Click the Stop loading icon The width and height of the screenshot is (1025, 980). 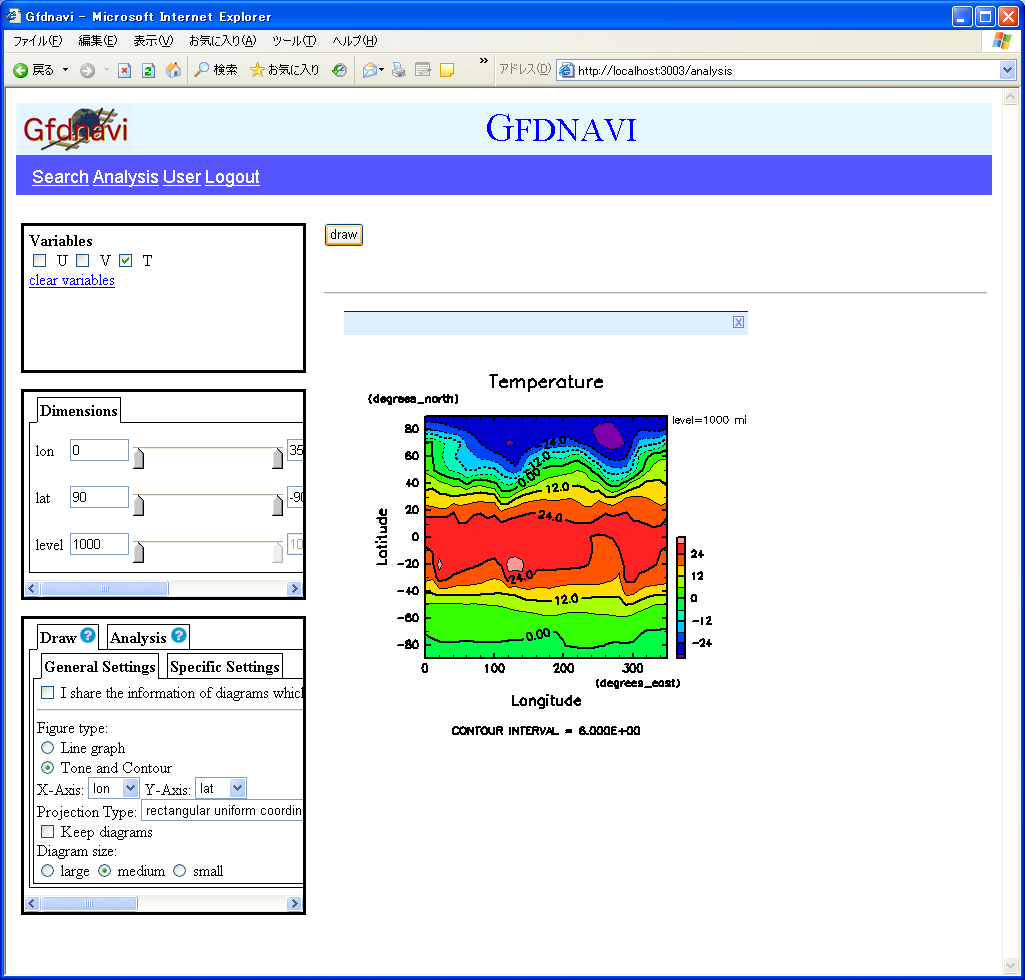(124, 70)
